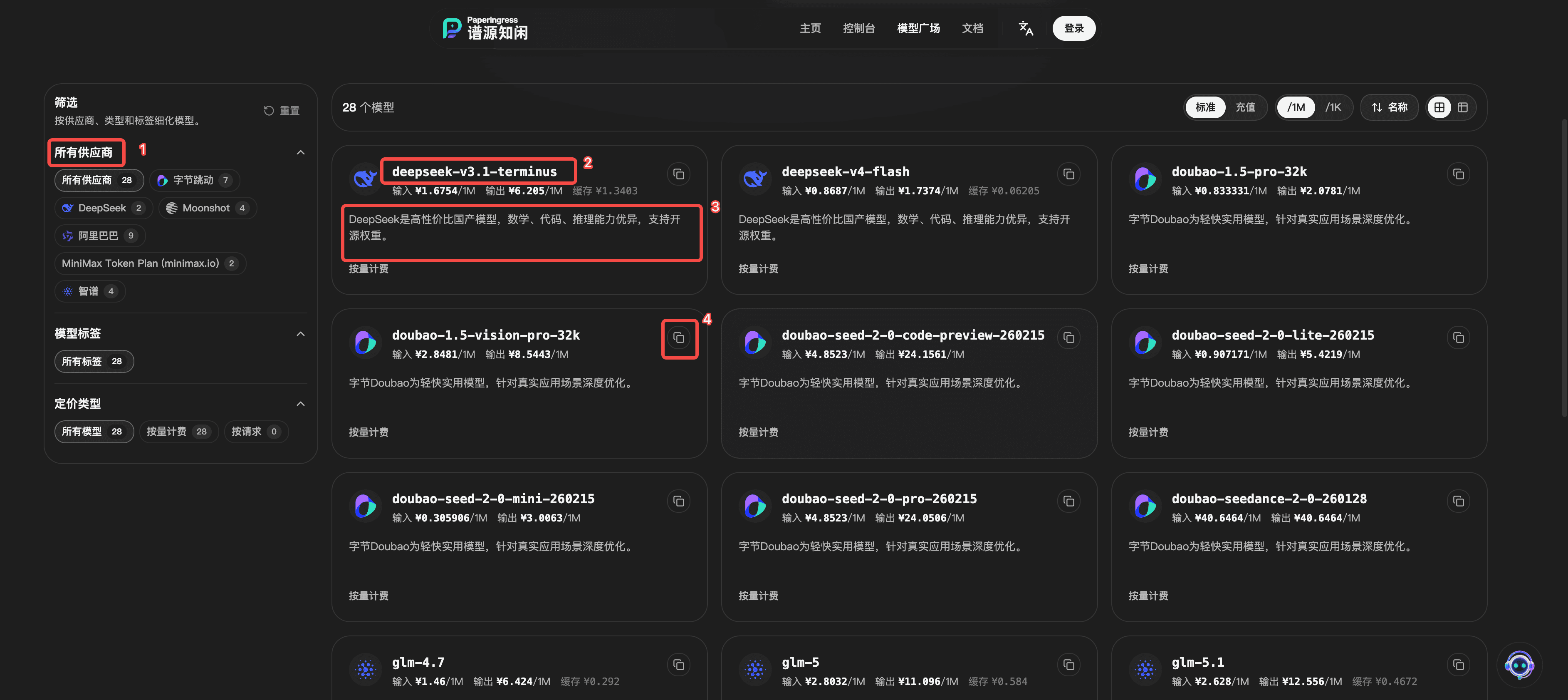Copy the glm-5 model name

click(1068, 665)
